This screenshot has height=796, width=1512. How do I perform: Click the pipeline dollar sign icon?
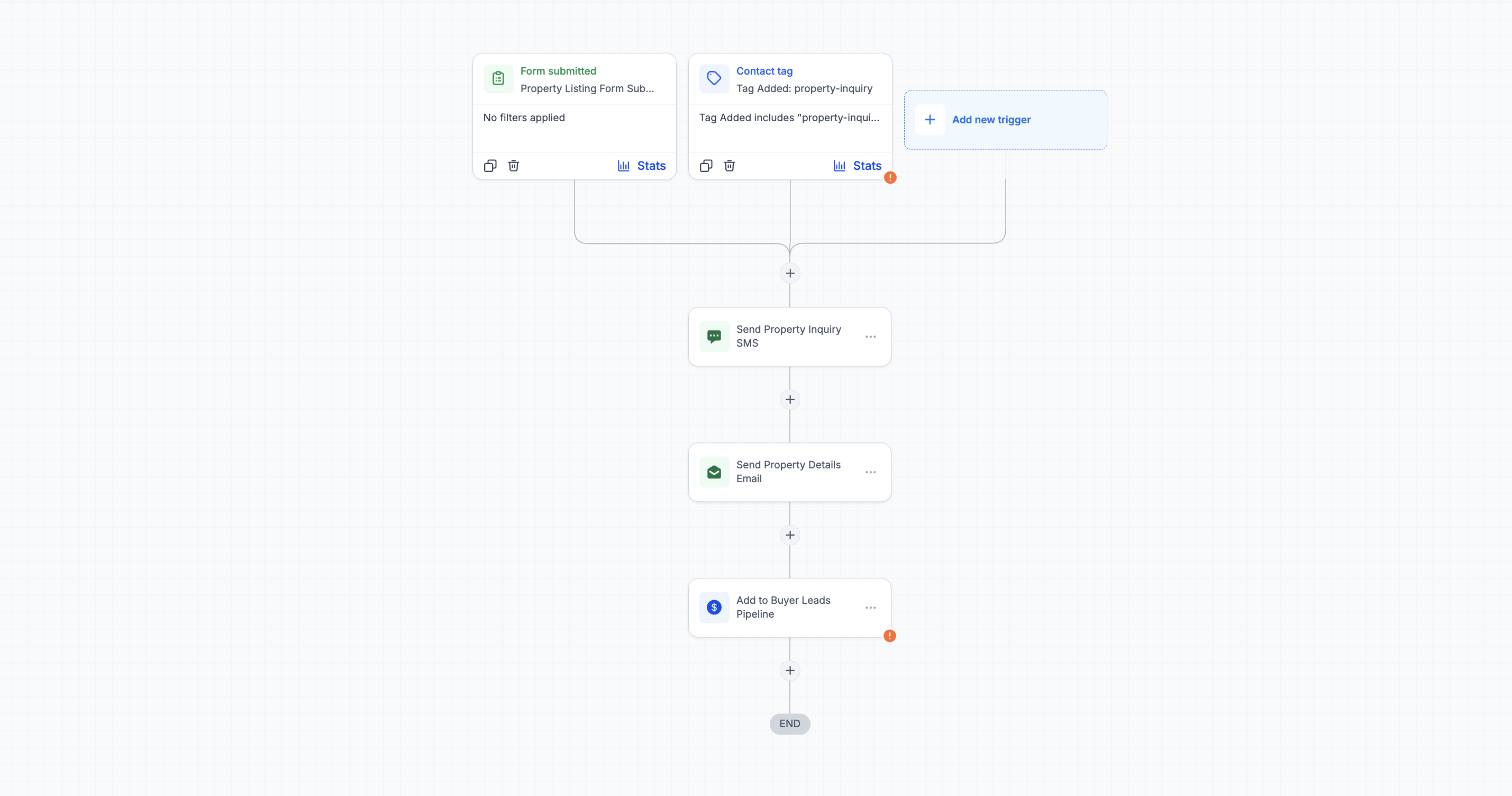point(714,608)
